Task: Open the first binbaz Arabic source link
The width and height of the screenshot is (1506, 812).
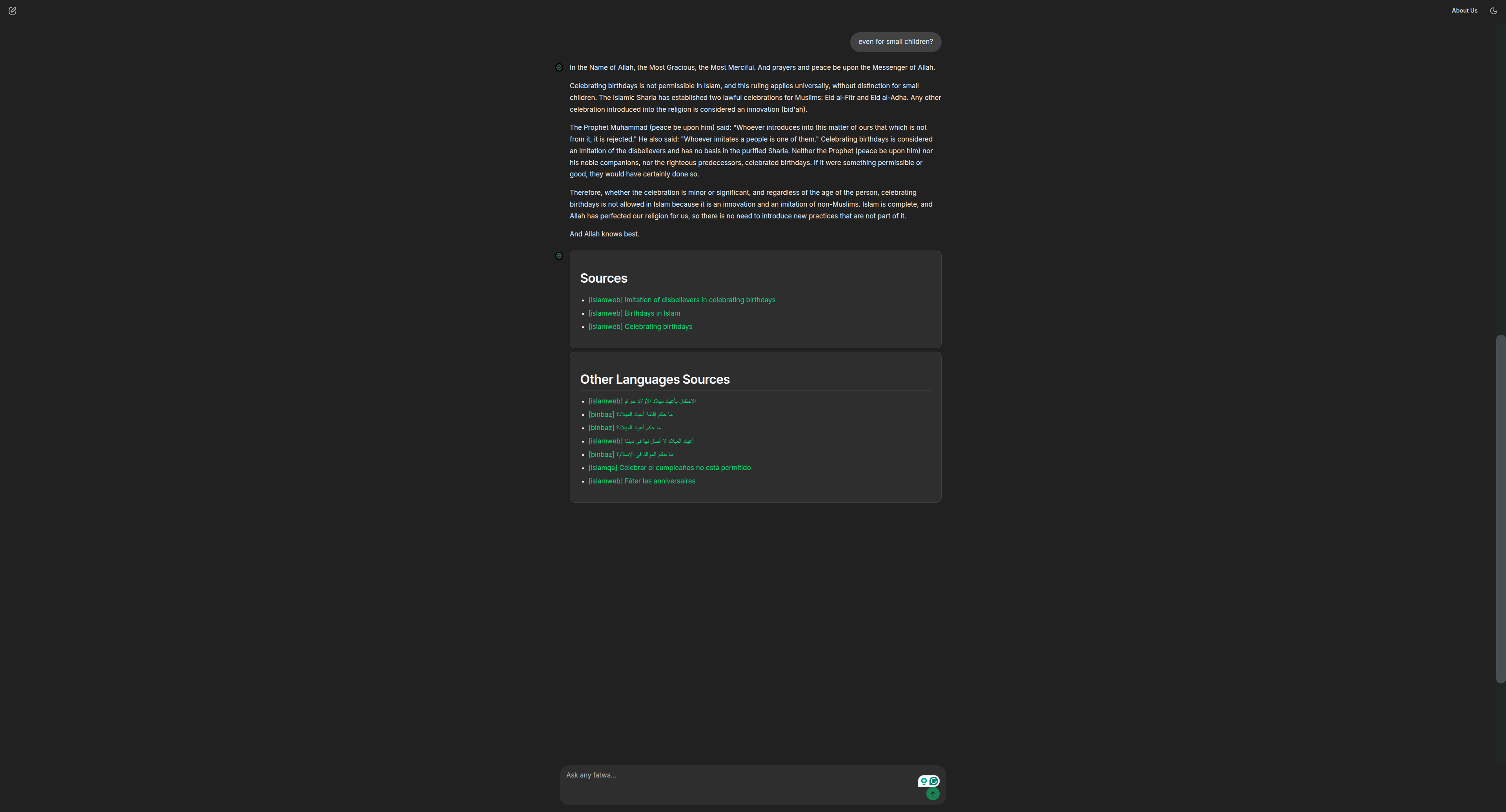Action: (630, 414)
